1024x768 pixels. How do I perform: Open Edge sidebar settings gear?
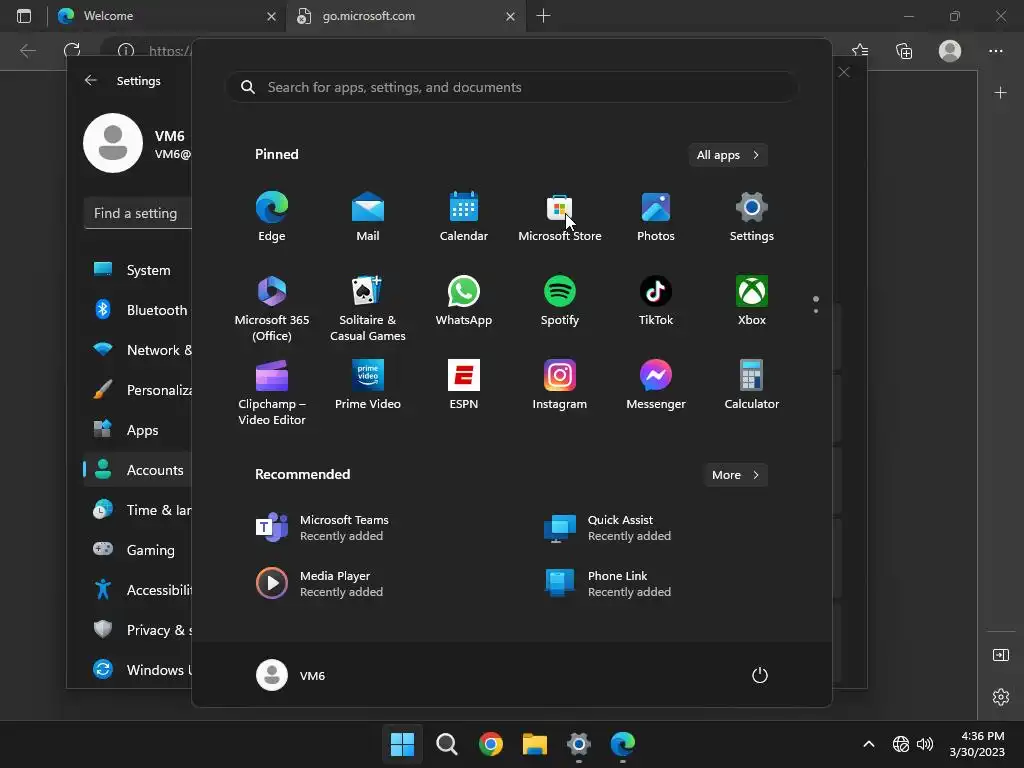click(1000, 697)
